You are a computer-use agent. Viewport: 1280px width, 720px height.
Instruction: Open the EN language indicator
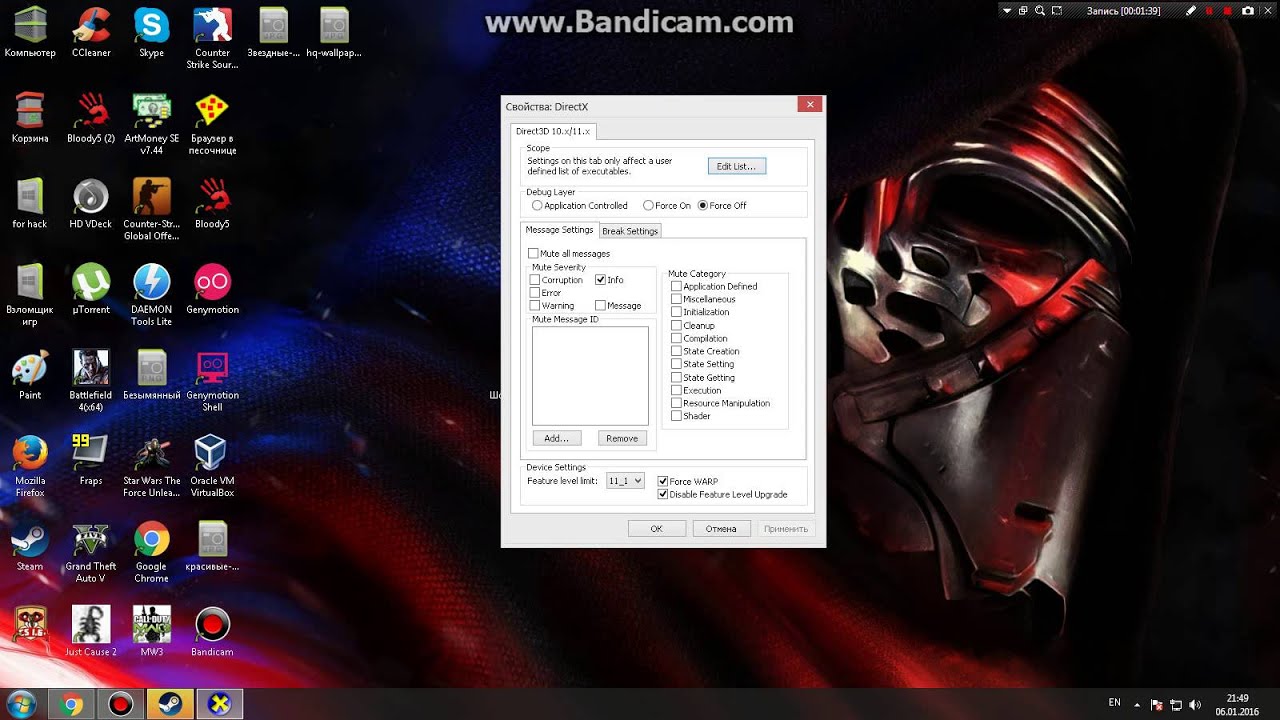[1115, 703]
